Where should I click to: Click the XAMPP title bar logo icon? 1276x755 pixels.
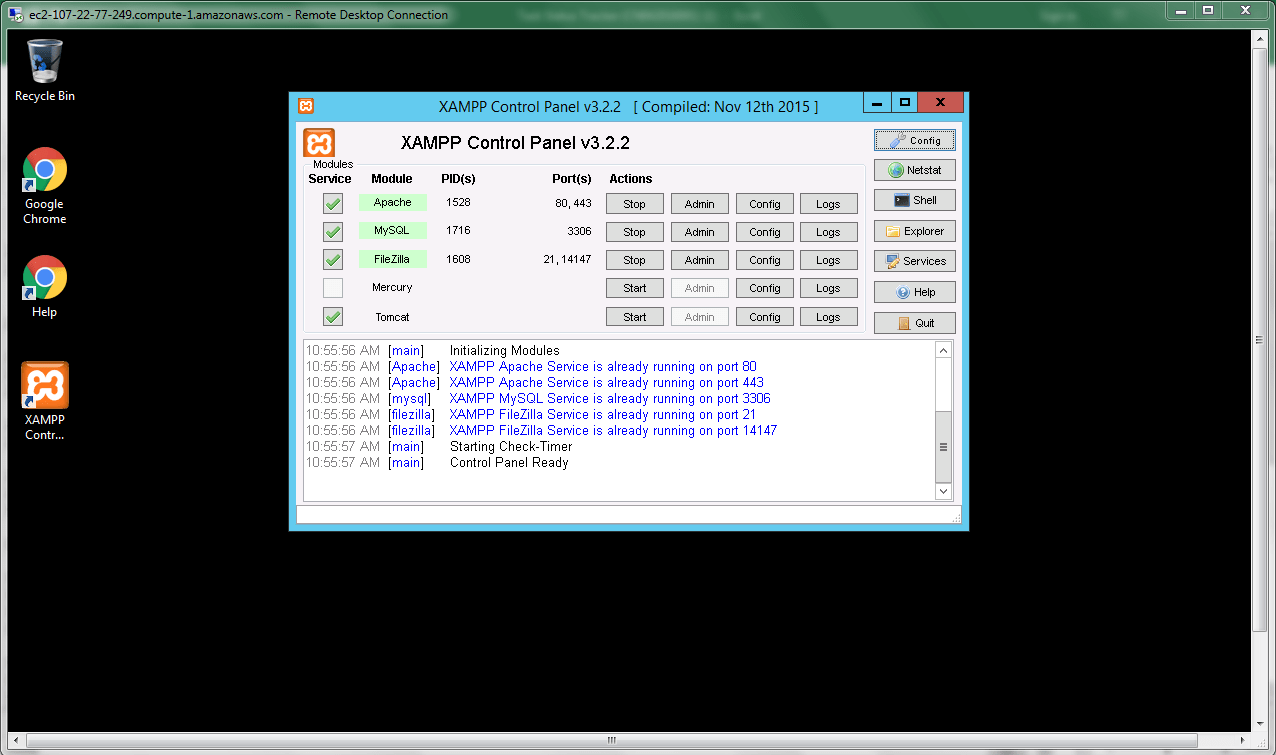pos(306,106)
